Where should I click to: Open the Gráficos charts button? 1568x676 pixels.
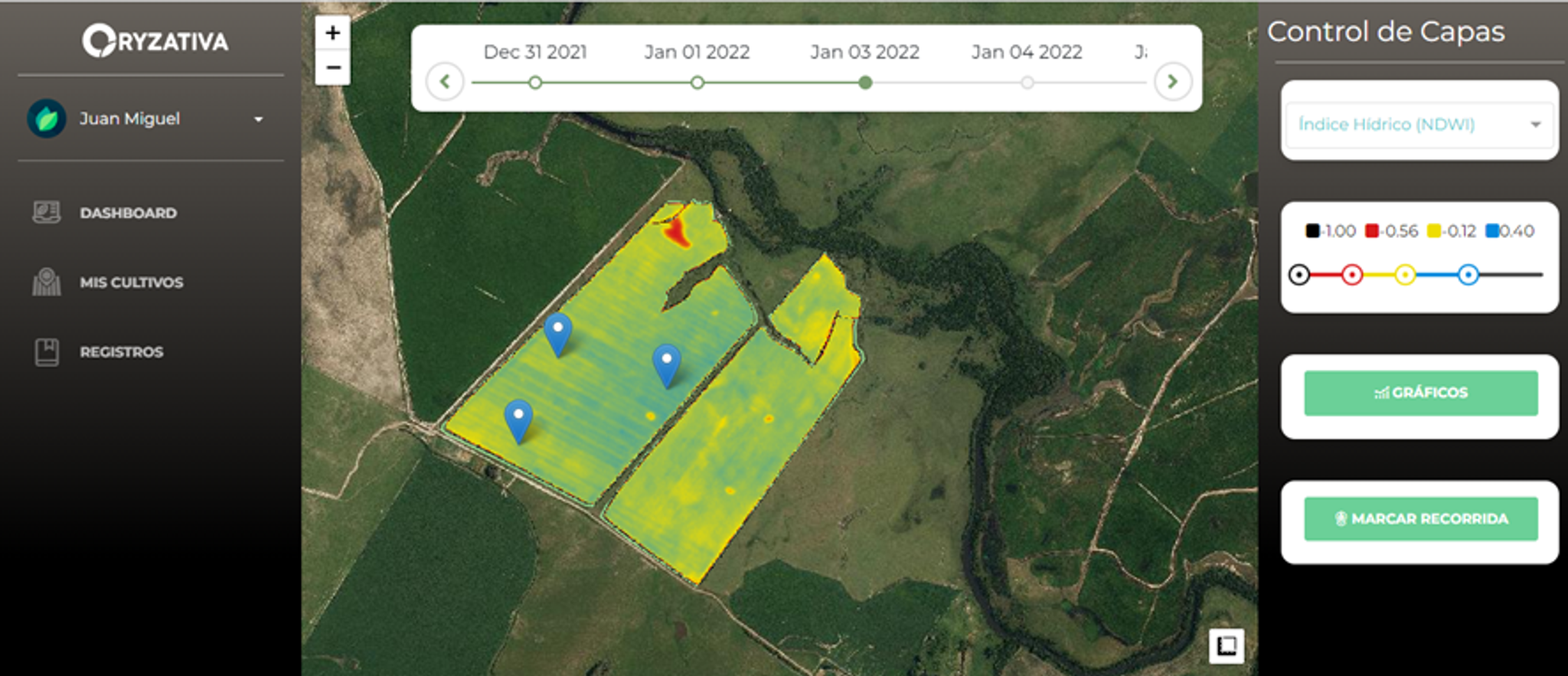point(1421,393)
